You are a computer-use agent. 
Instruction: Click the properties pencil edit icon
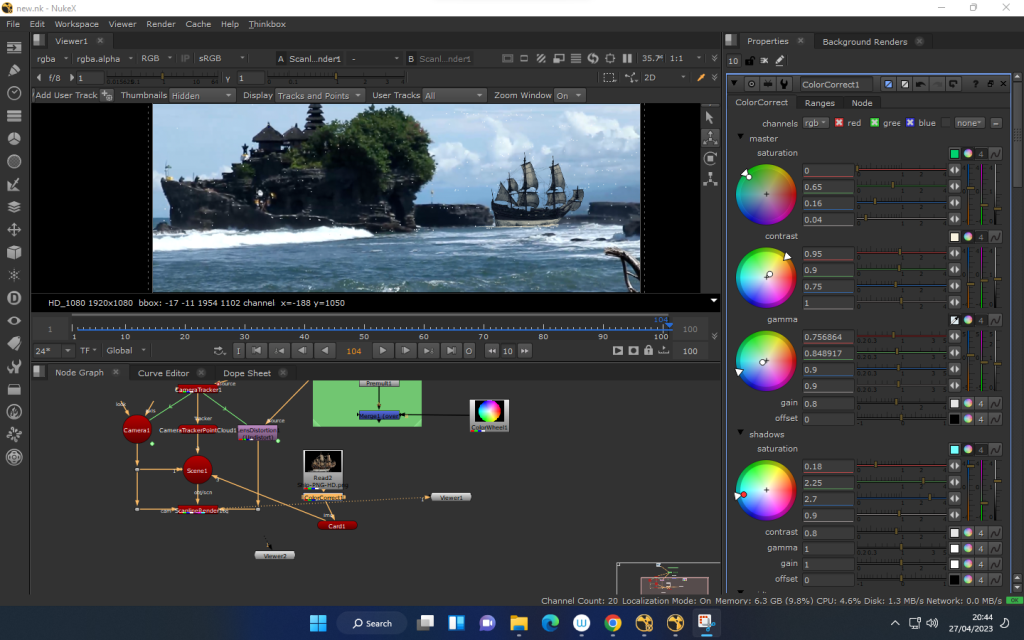[x=780, y=61]
